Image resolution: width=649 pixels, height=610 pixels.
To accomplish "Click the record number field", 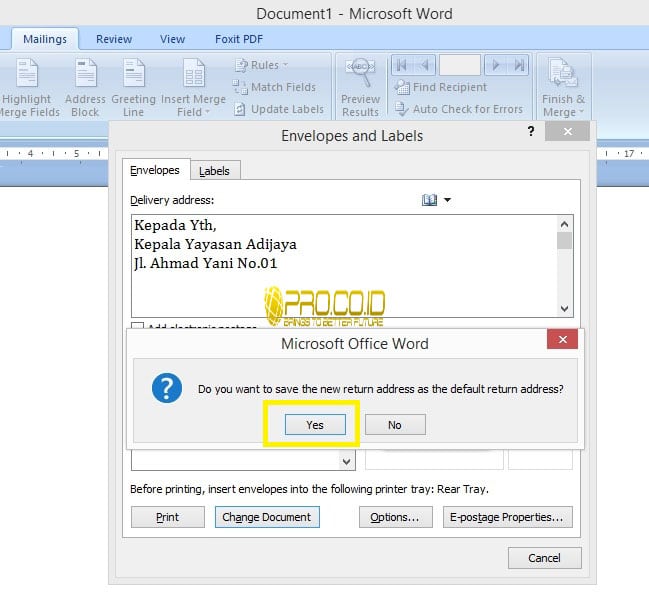I will (x=459, y=65).
